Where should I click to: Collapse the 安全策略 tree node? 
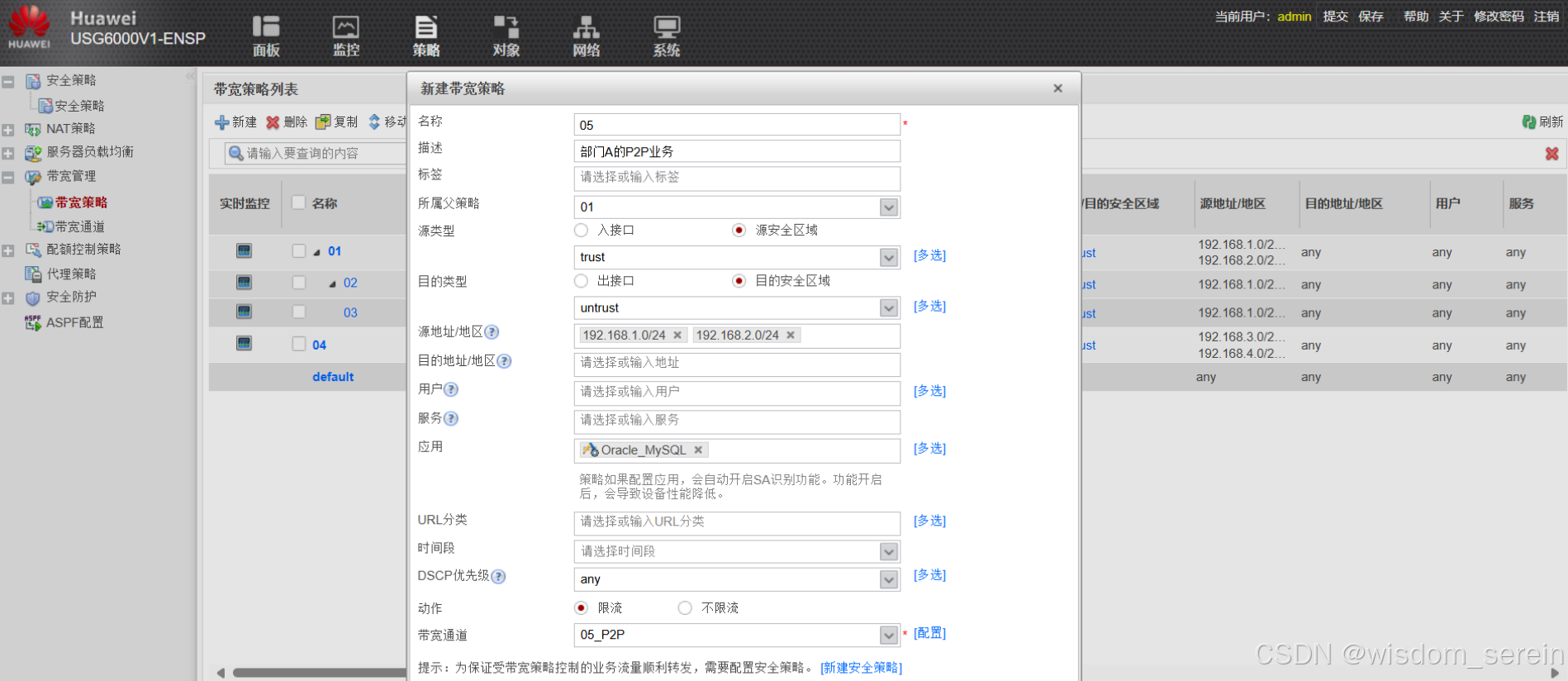8,82
